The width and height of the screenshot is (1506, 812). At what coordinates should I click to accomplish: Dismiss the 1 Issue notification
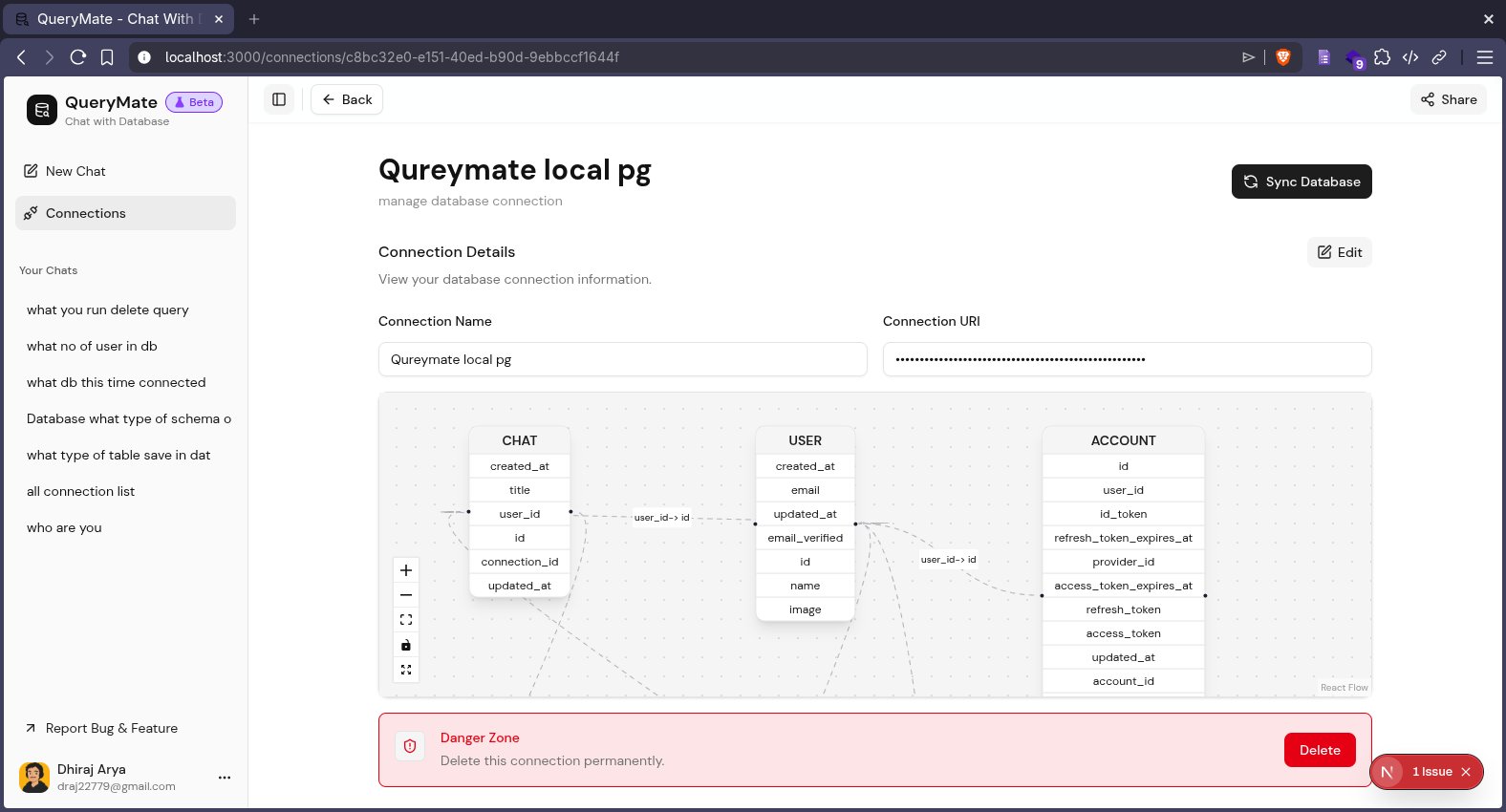point(1466,772)
